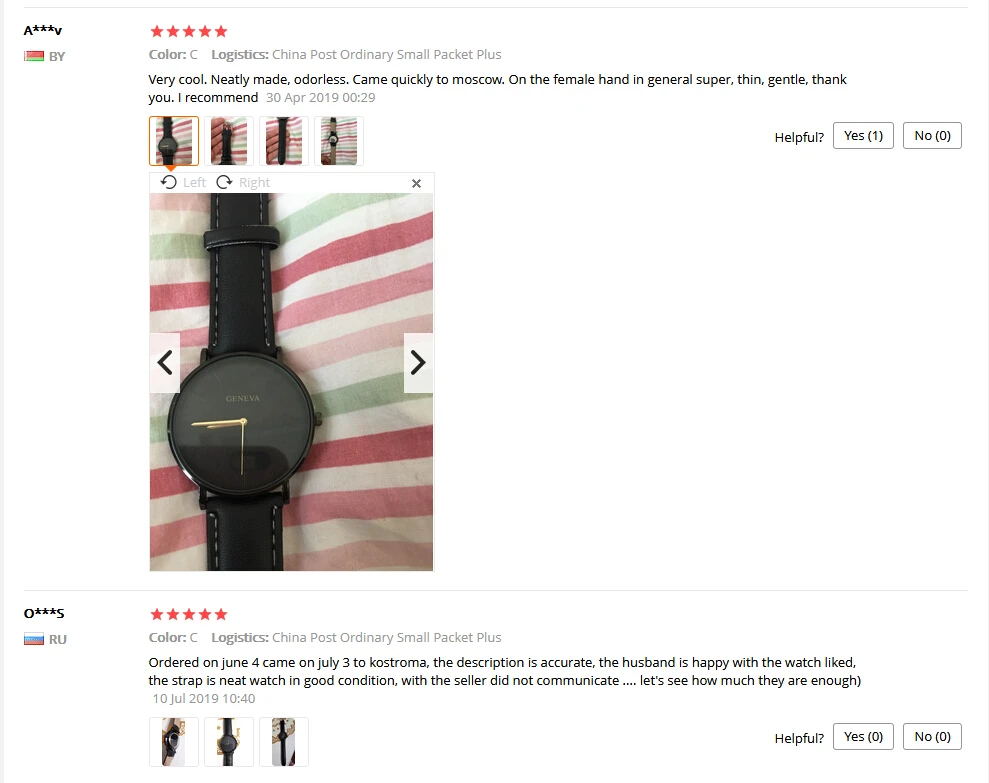Show the next photo with right arrow

[418, 363]
